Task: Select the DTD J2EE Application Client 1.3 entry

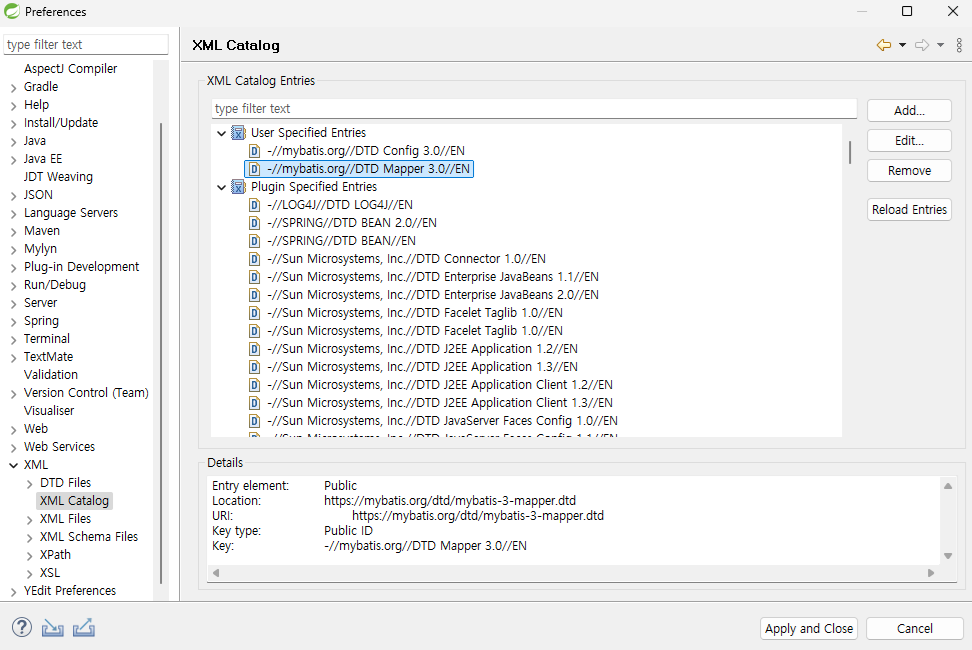Action: point(440,402)
